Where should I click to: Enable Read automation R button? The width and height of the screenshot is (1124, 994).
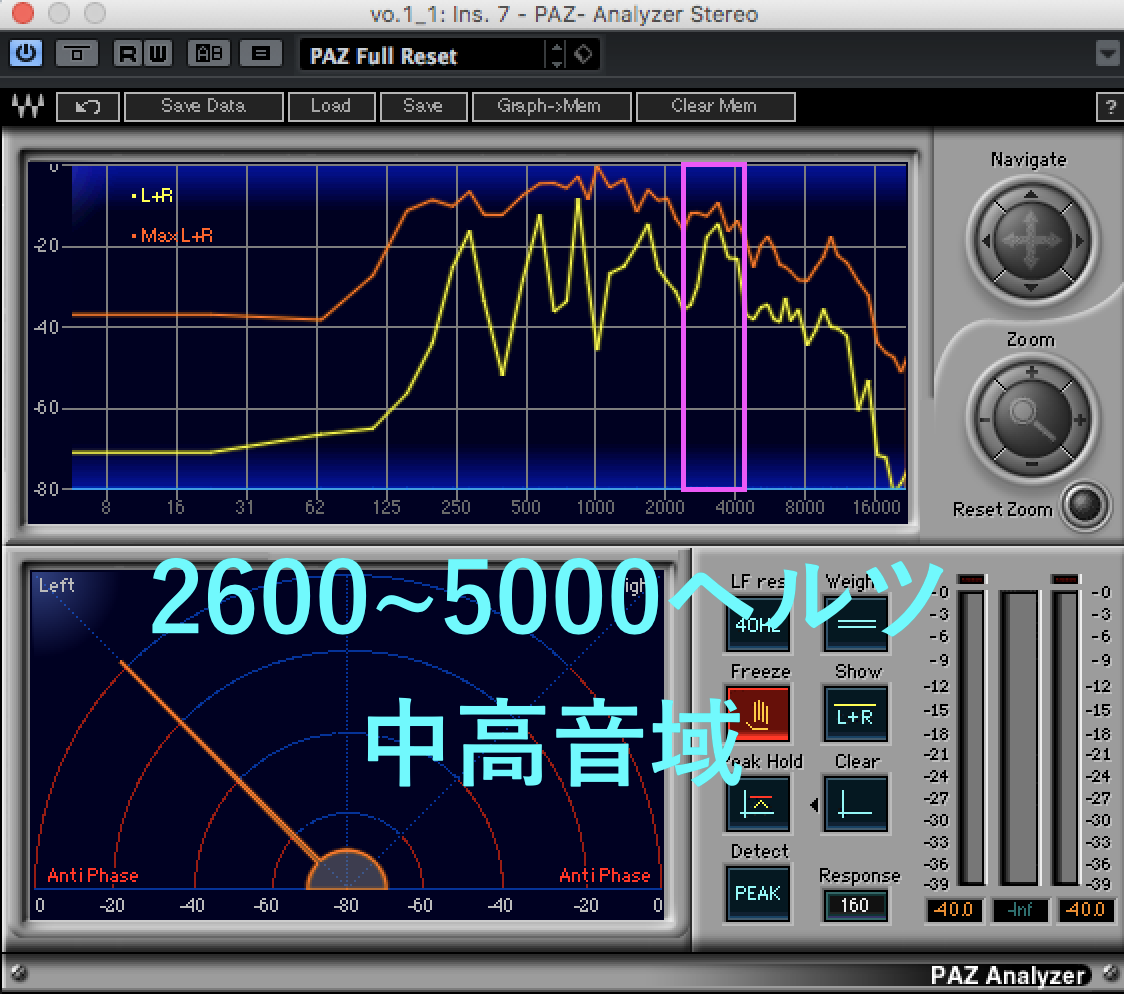[128, 54]
